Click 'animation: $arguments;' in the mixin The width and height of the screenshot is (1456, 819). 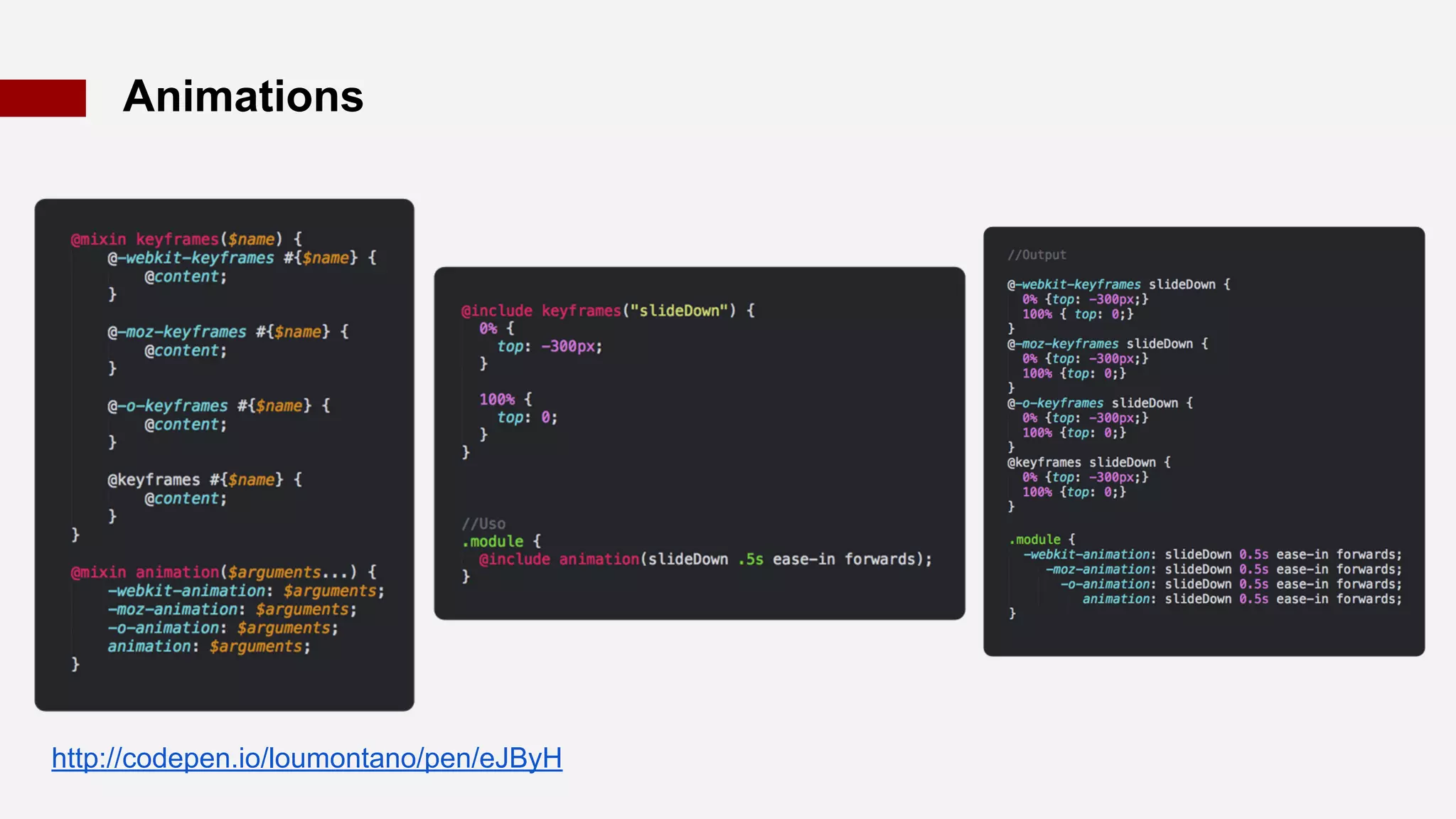tap(209, 646)
